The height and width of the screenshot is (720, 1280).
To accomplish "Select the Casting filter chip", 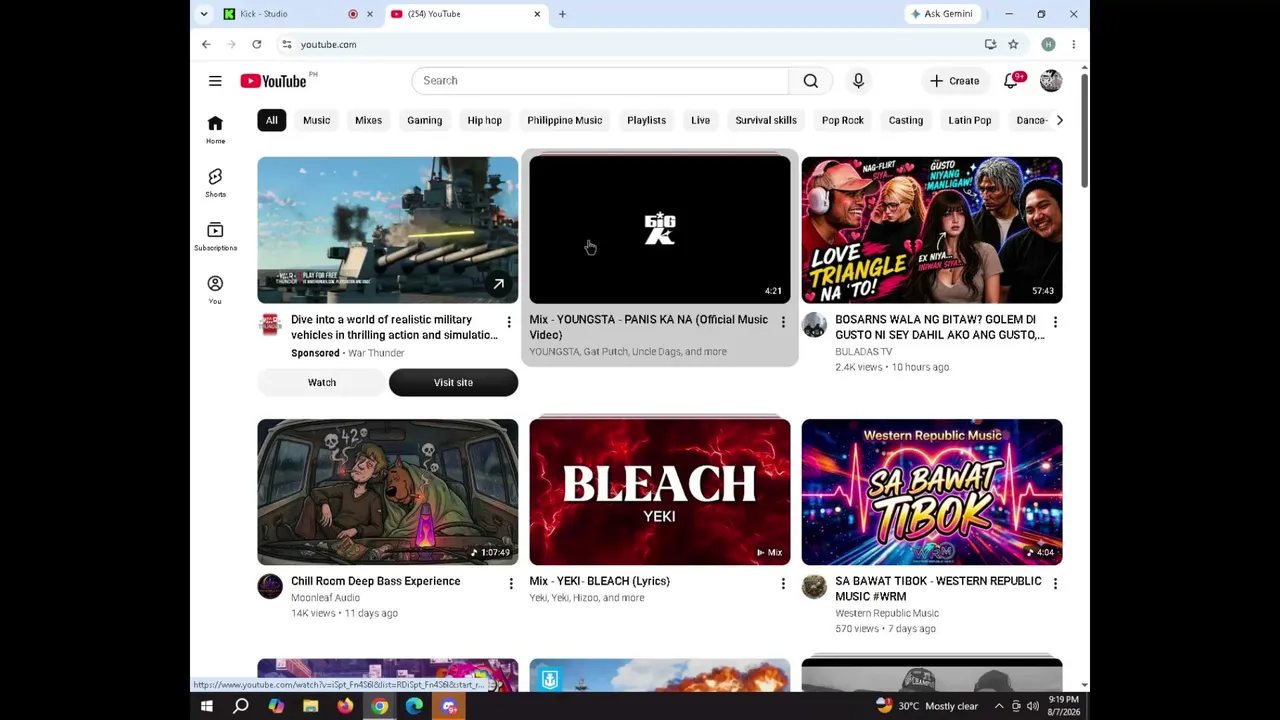I will point(906,120).
